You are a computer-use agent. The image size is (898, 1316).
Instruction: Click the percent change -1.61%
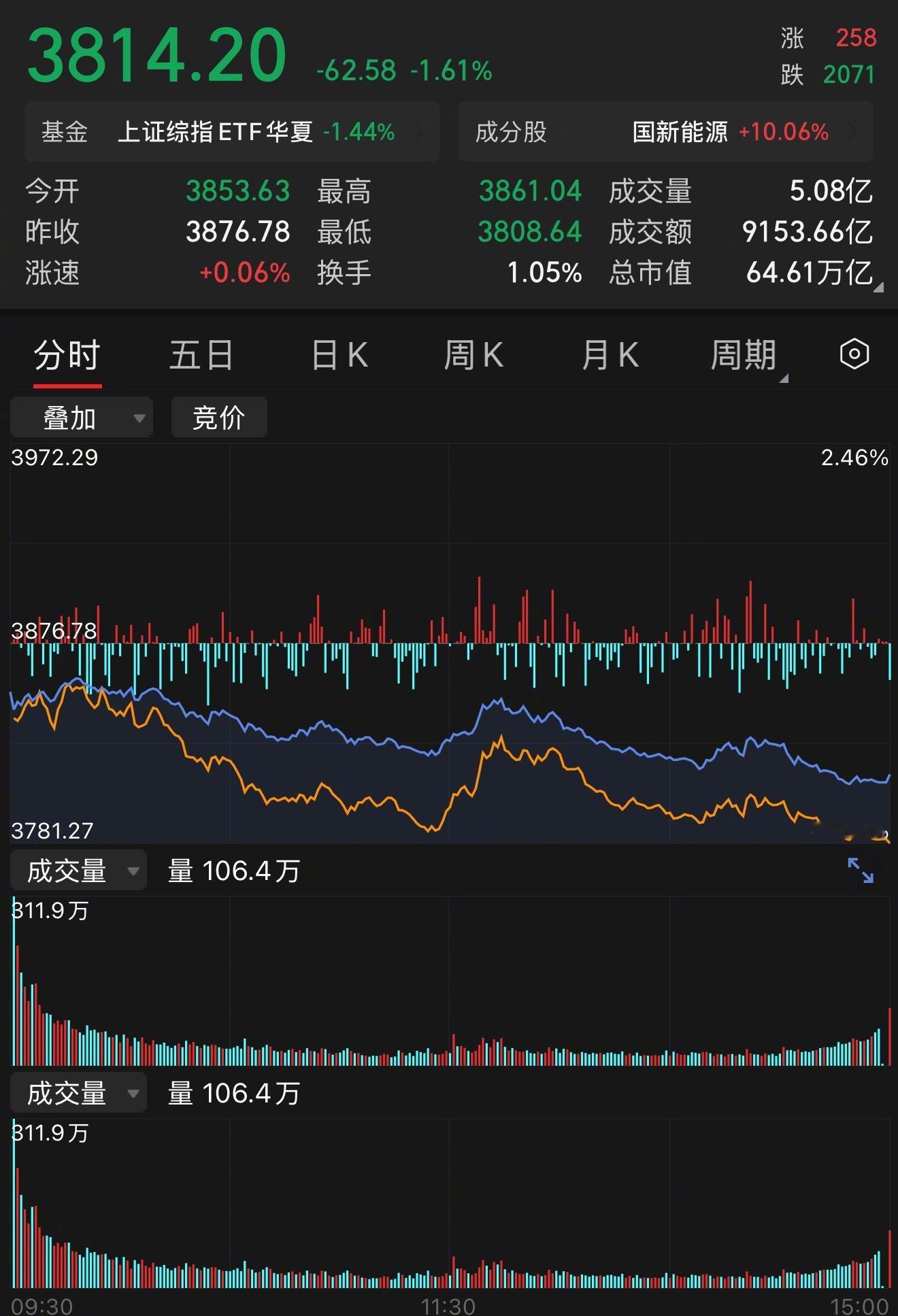(451, 71)
